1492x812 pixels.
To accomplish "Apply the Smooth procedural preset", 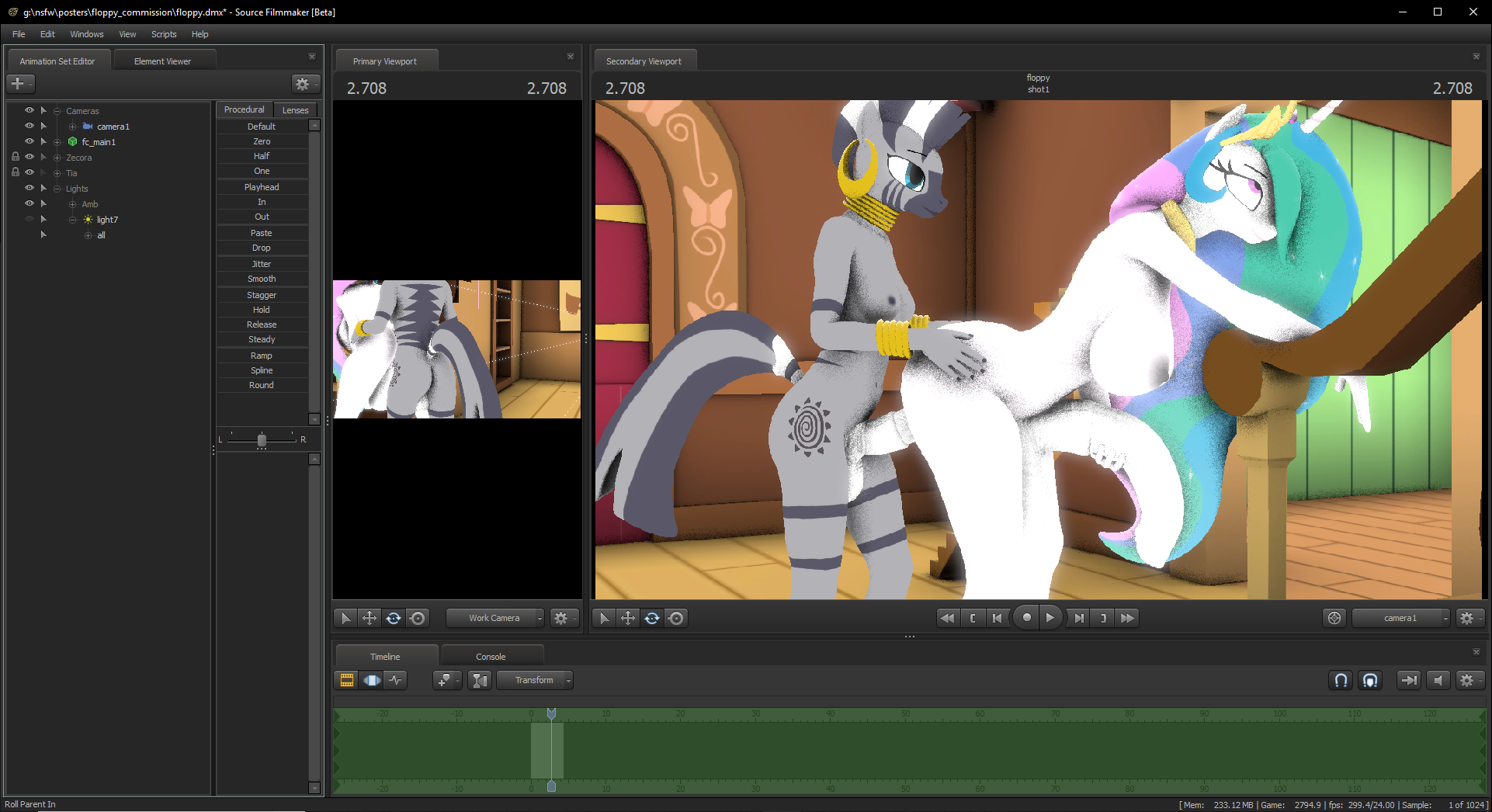I will click(262, 279).
